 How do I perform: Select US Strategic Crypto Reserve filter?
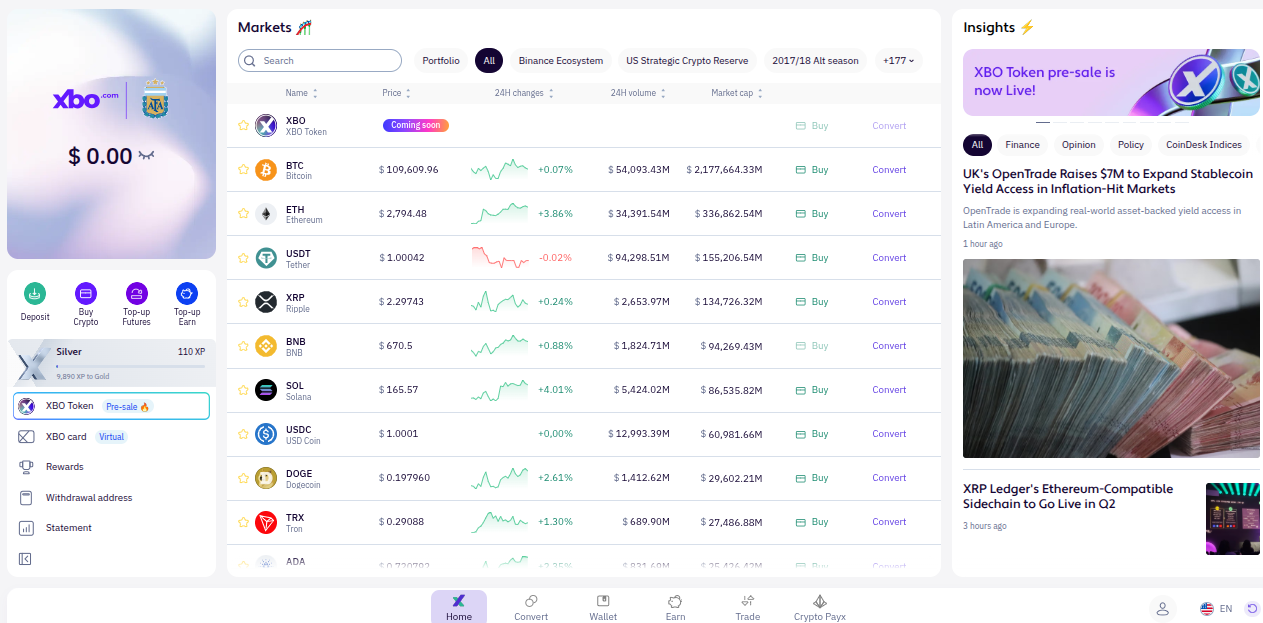pyautogui.click(x=687, y=61)
